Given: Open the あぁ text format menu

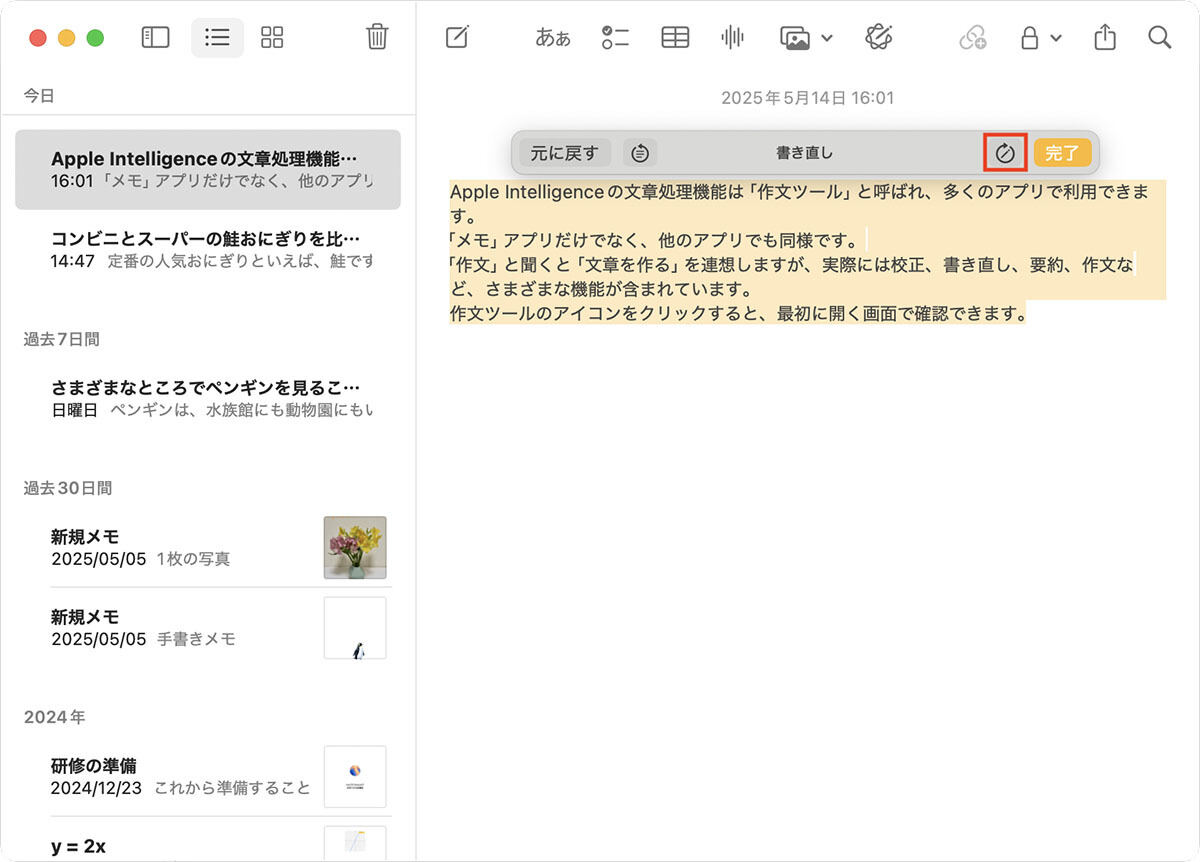Looking at the screenshot, I should click(x=553, y=38).
